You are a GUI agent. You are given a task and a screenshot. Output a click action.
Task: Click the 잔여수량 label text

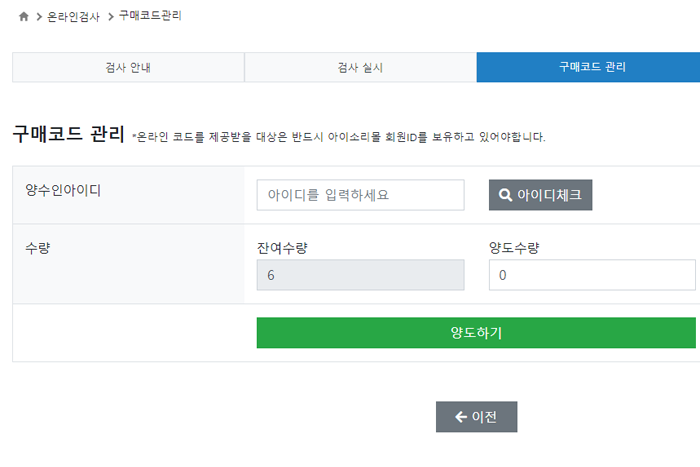282,248
